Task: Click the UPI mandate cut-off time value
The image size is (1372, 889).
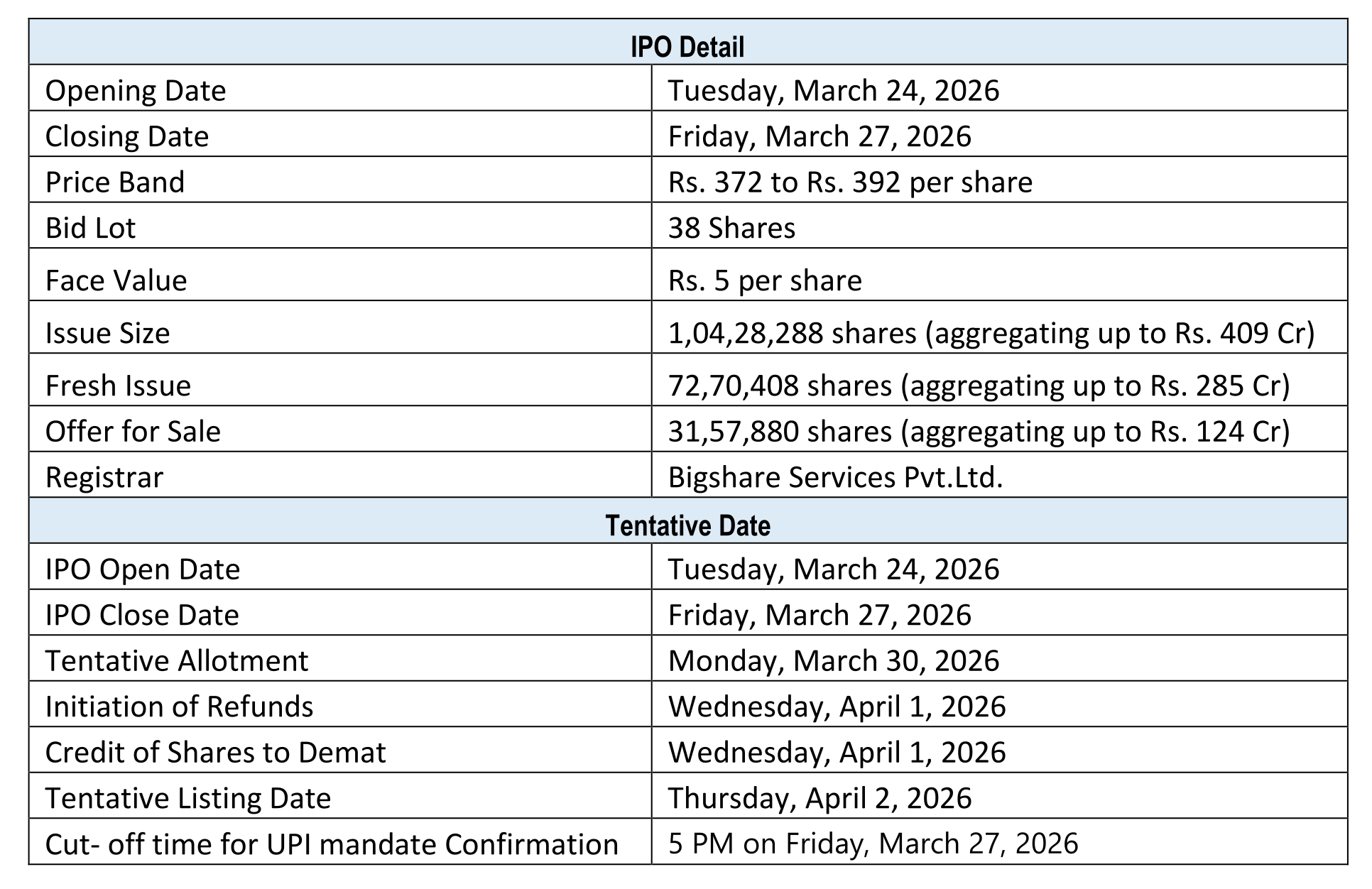Action: pyautogui.click(x=873, y=844)
